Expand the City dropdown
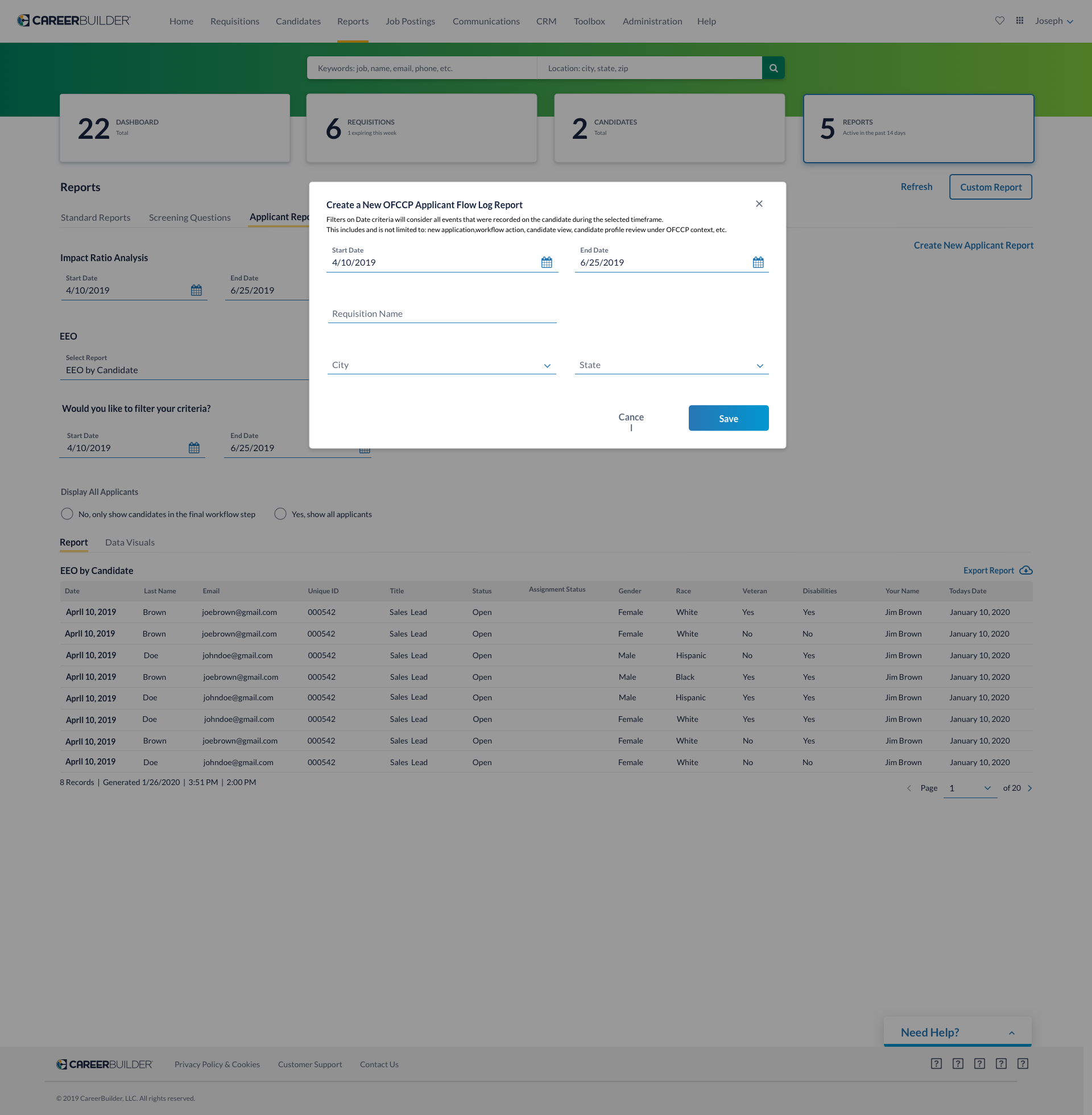 [x=547, y=366]
